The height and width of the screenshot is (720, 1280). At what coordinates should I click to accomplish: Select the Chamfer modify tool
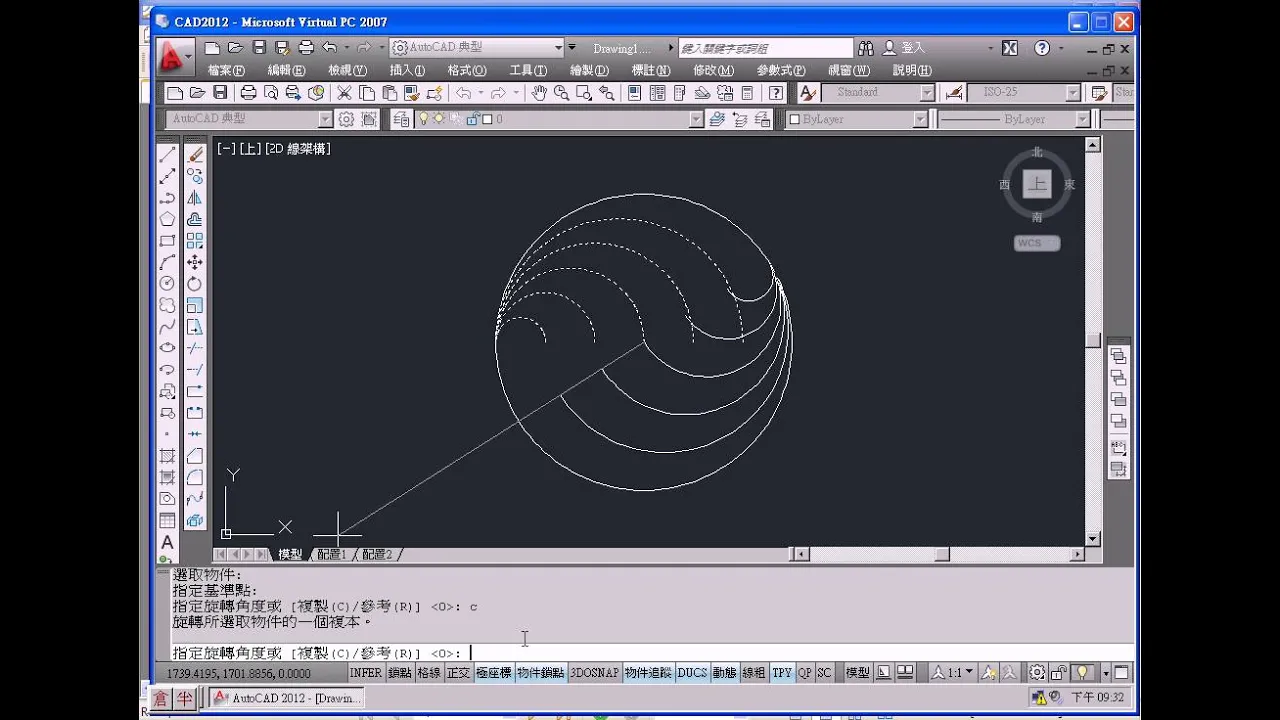tap(195, 456)
